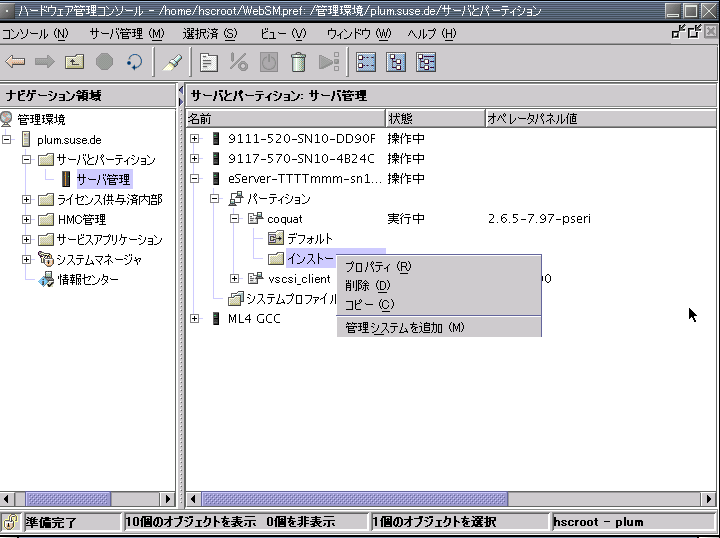Expand the 9117-570-SN10-4B24C server row
This screenshot has width=720, height=538.
[195, 158]
